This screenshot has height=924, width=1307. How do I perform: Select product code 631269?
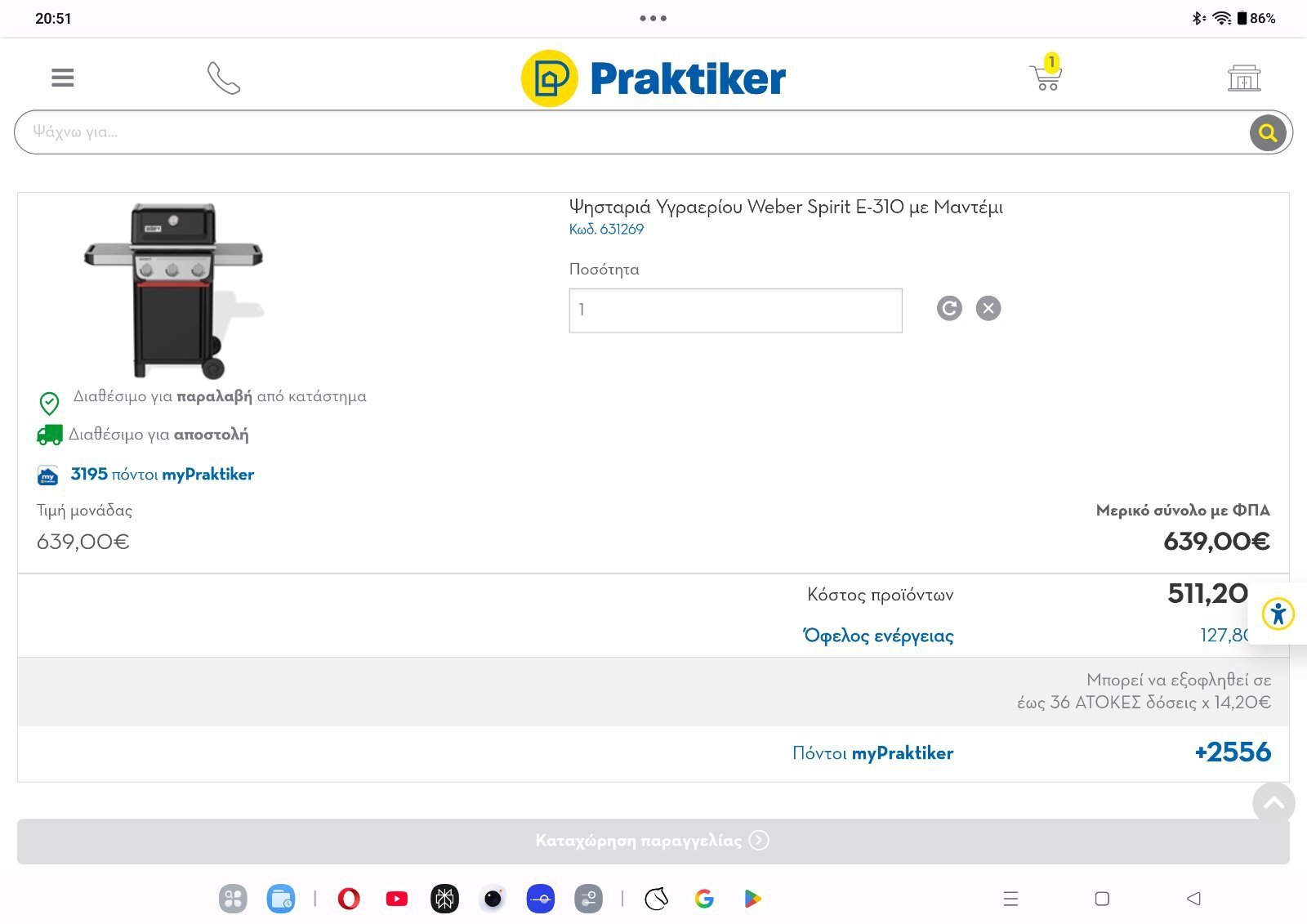pos(606,230)
